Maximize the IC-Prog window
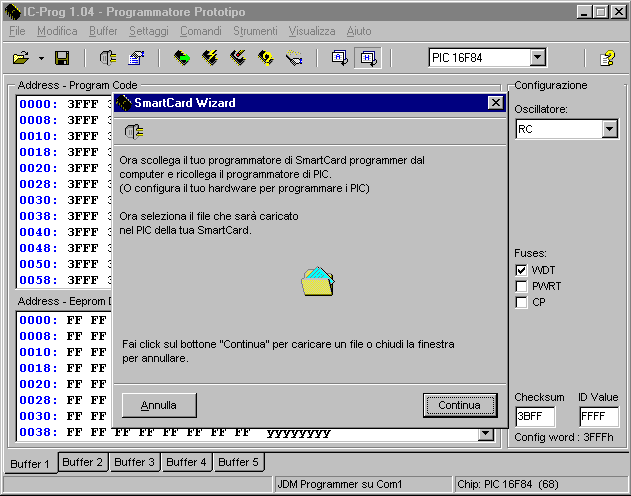 pyautogui.click(x=601, y=12)
